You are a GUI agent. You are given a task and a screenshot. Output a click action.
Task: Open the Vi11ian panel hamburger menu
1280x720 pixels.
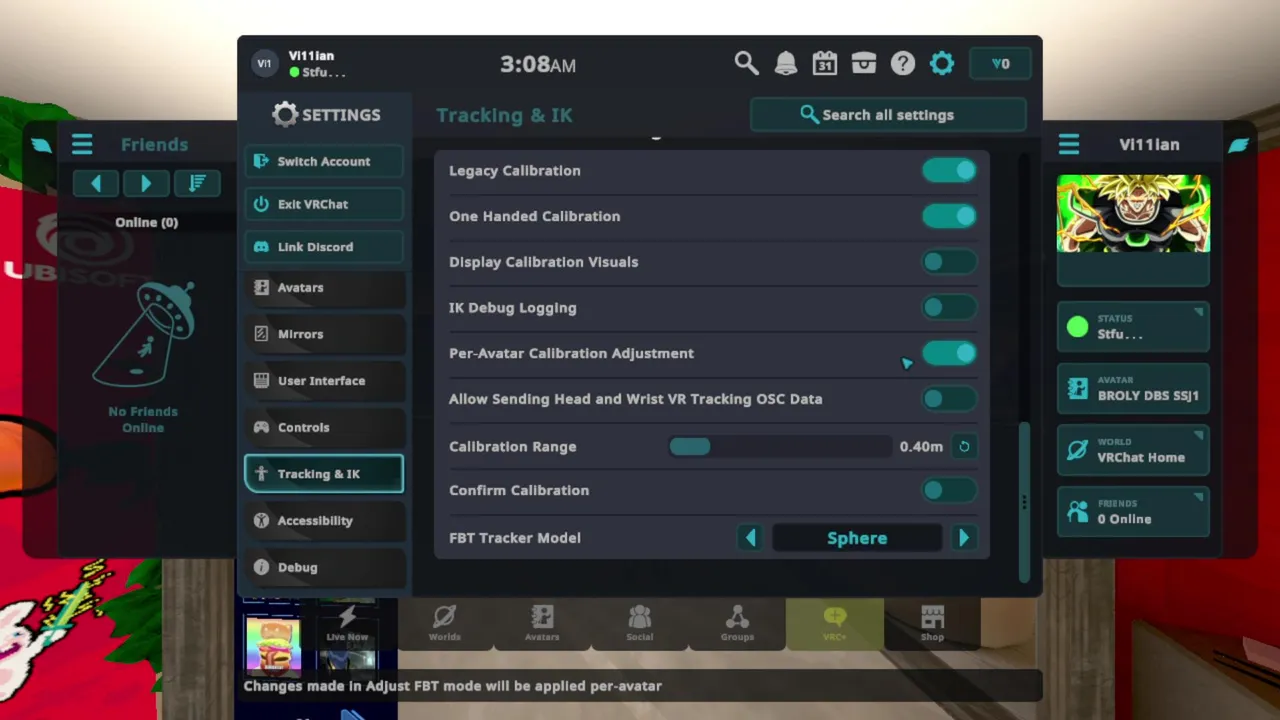coord(1069,145)
